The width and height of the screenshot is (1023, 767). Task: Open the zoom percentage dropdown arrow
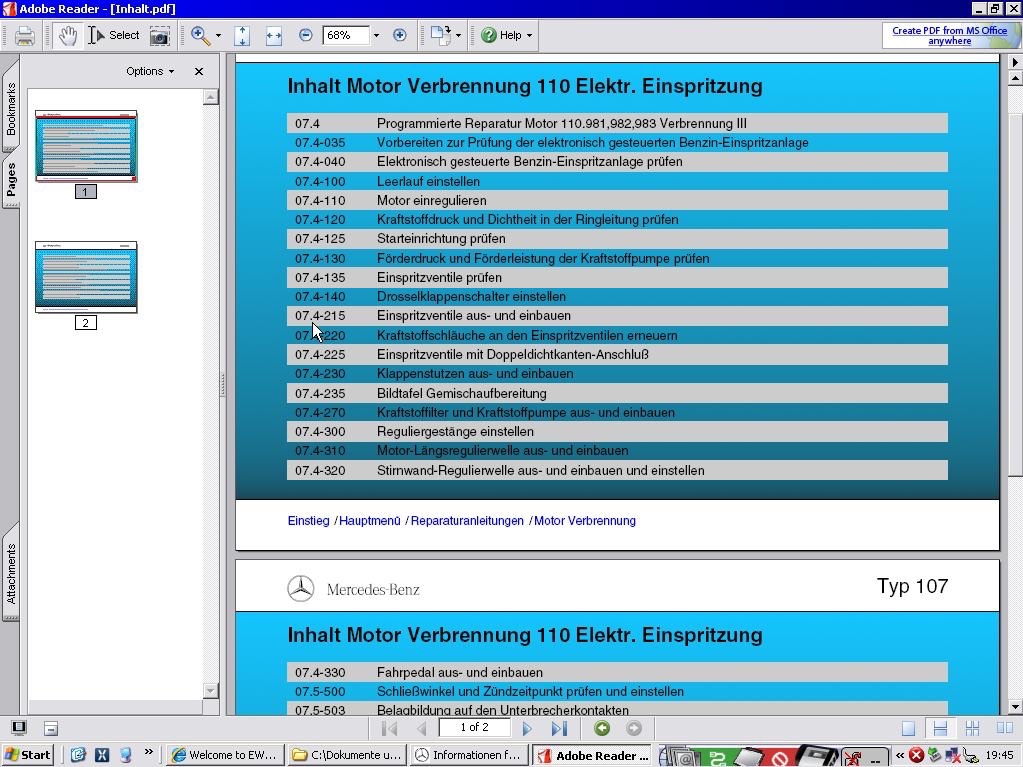[376, 35]
